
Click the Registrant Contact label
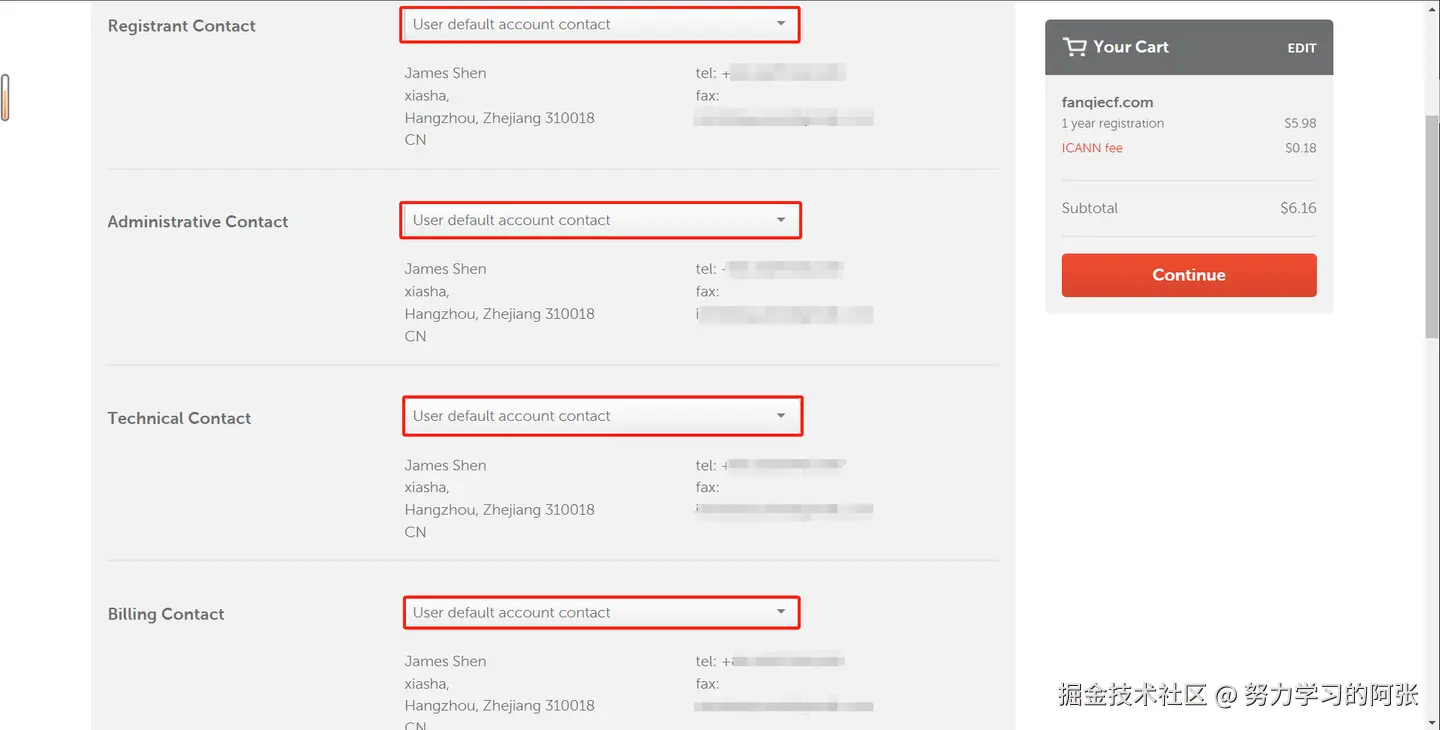181,26
